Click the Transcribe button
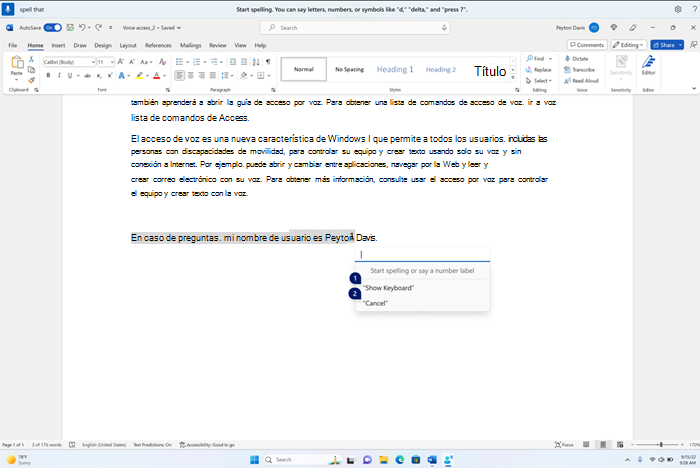 [x=579, y=70]
